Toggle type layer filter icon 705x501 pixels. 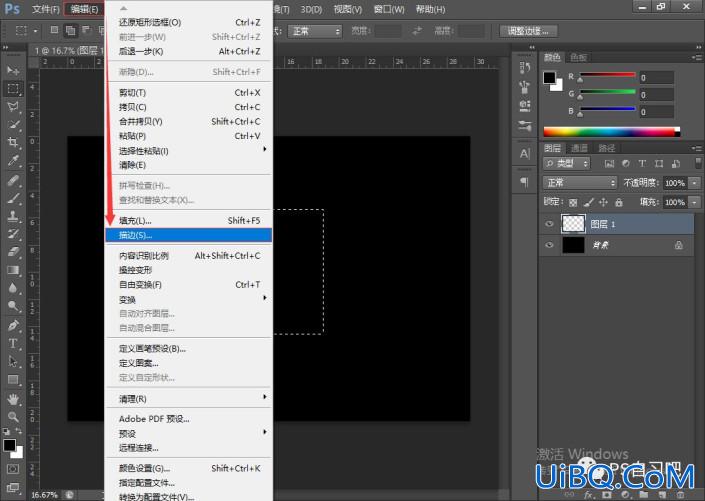click(x=642, y=164)
